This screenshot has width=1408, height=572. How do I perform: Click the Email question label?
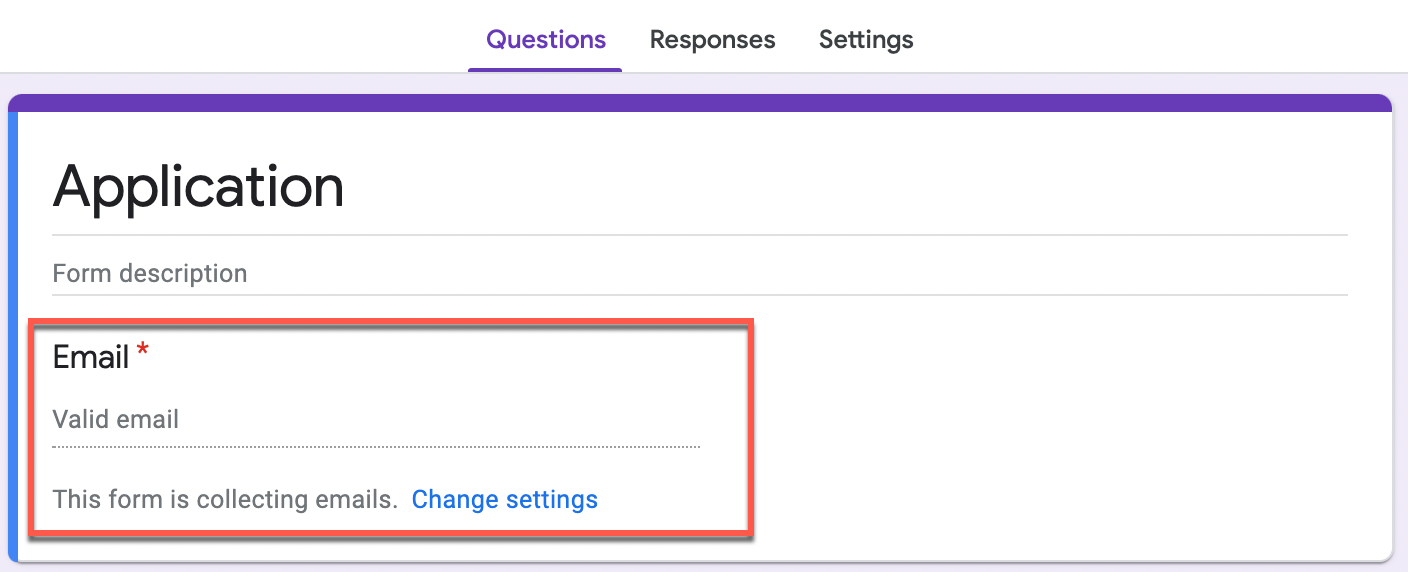click(x=91, y=357)
